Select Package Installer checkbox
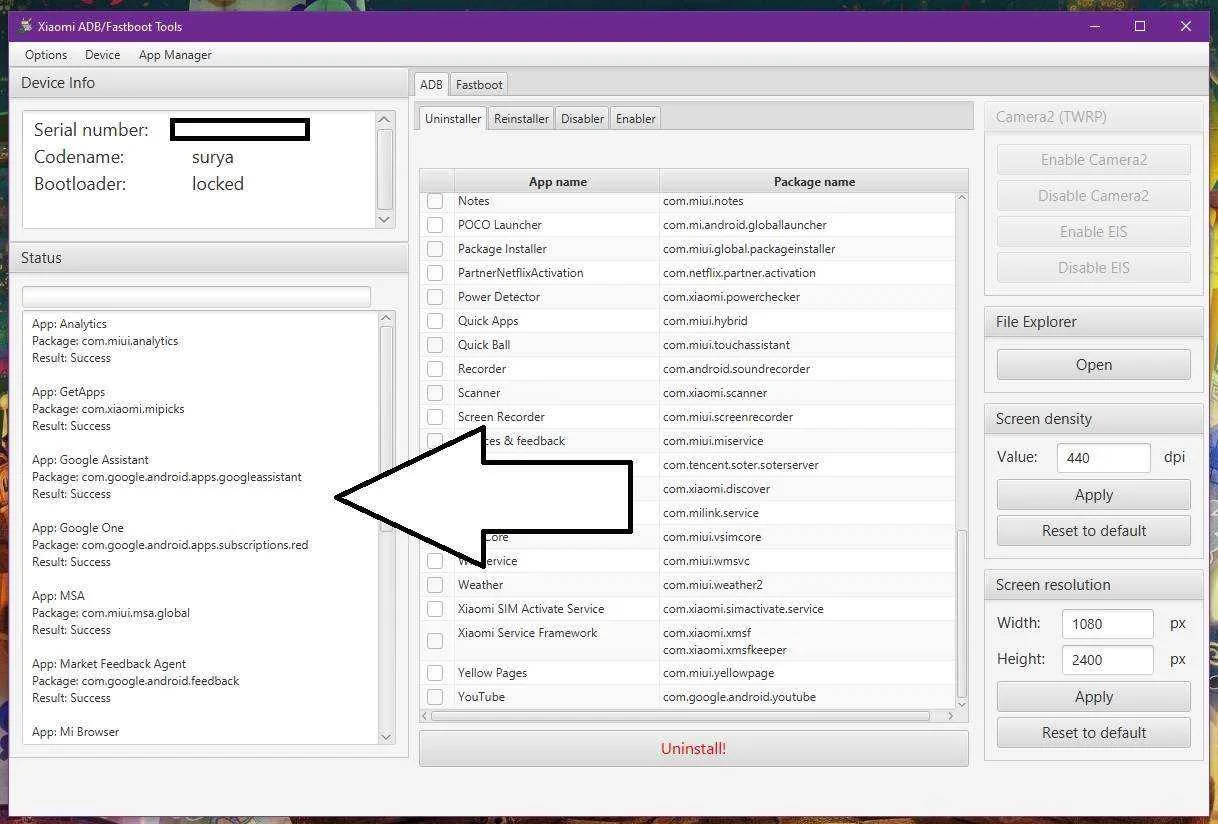Screen dimensions: 1218x824 click(435, 249)
